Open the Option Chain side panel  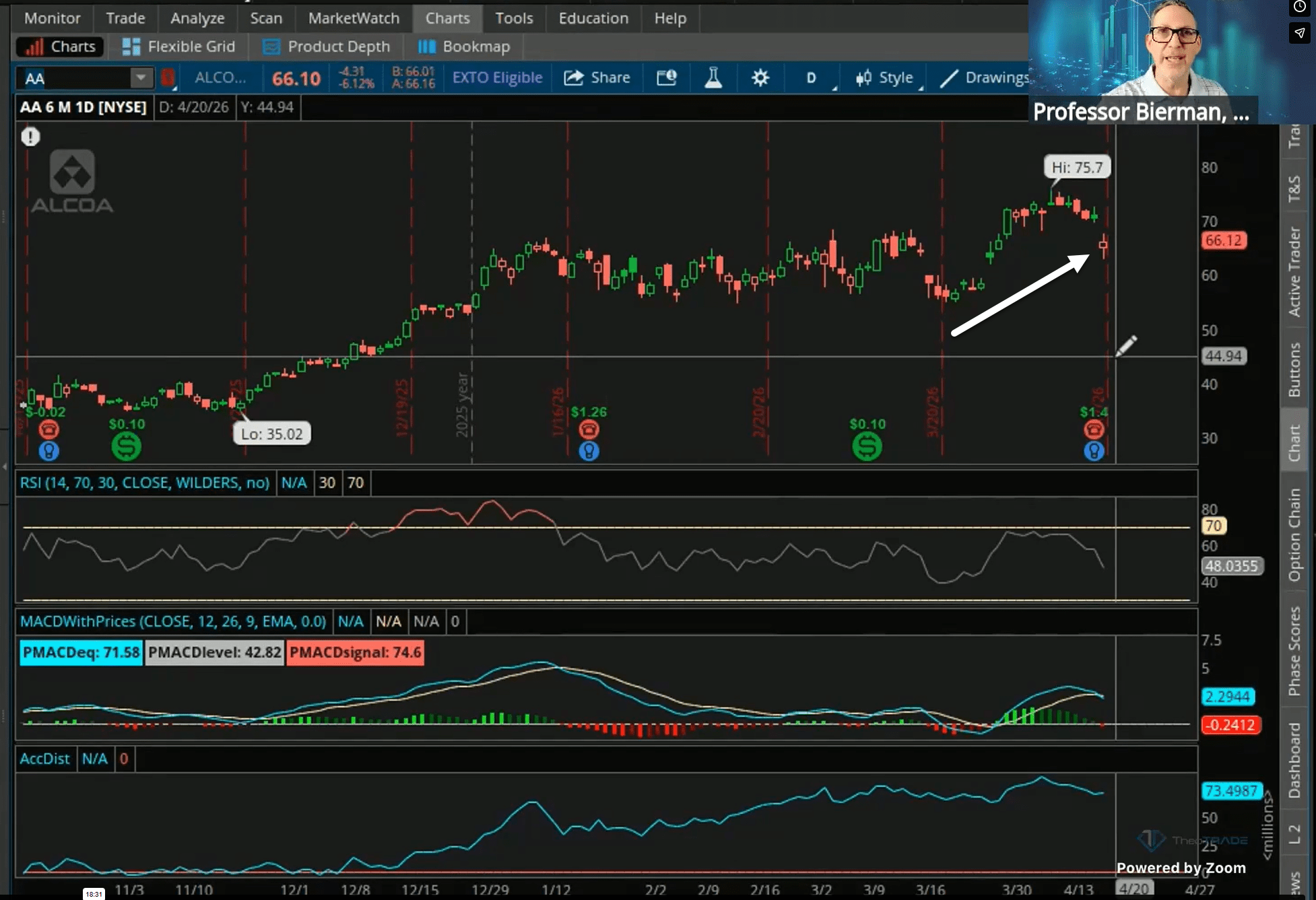coord(1294,534)
